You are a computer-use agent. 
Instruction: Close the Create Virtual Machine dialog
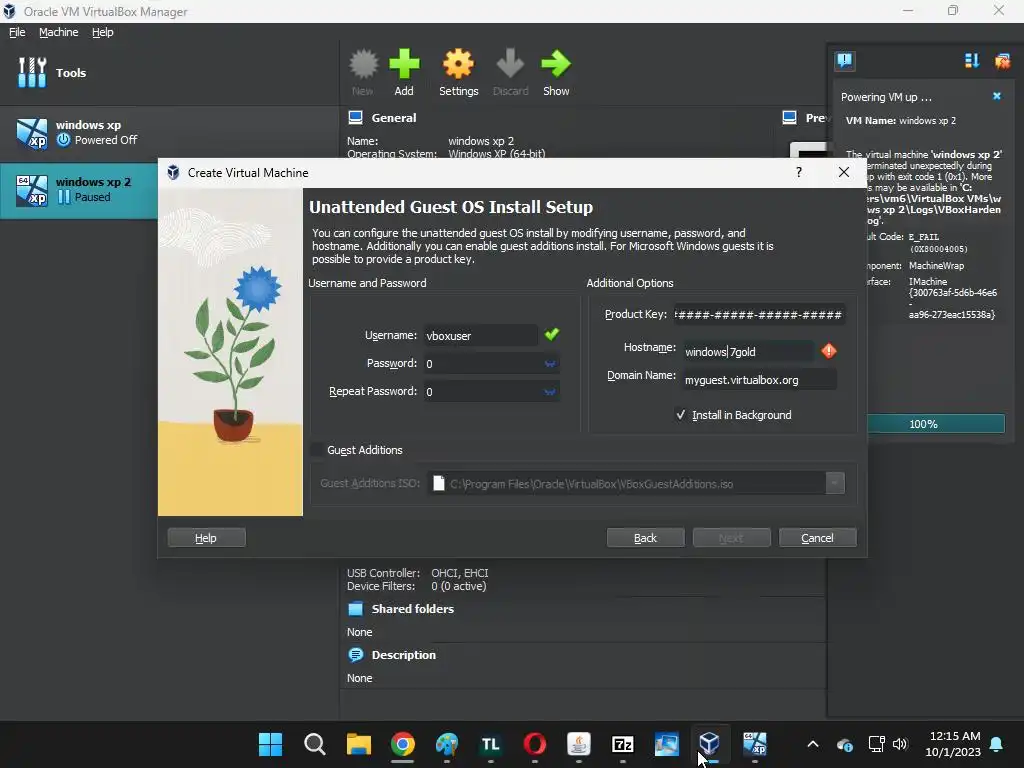pos(844,172)
